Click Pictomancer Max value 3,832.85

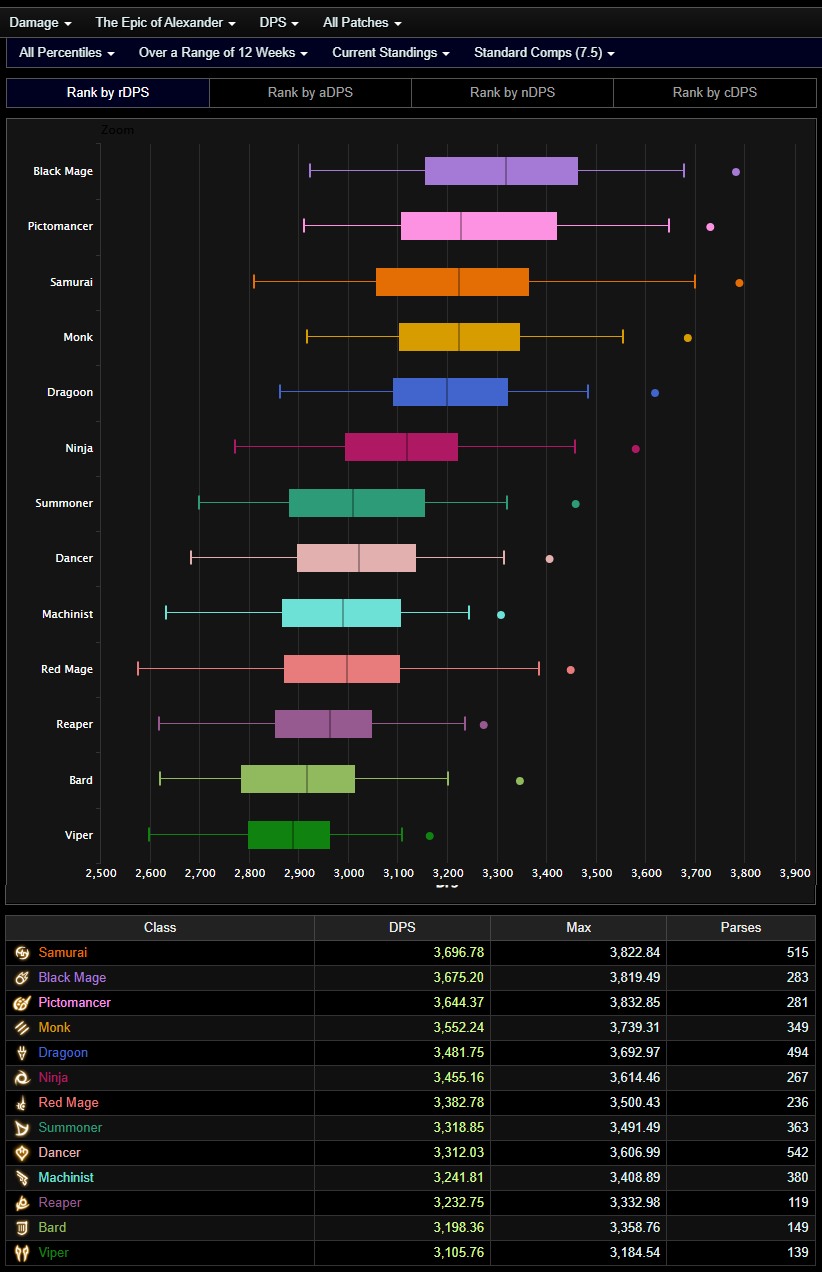coord(634,1003)
